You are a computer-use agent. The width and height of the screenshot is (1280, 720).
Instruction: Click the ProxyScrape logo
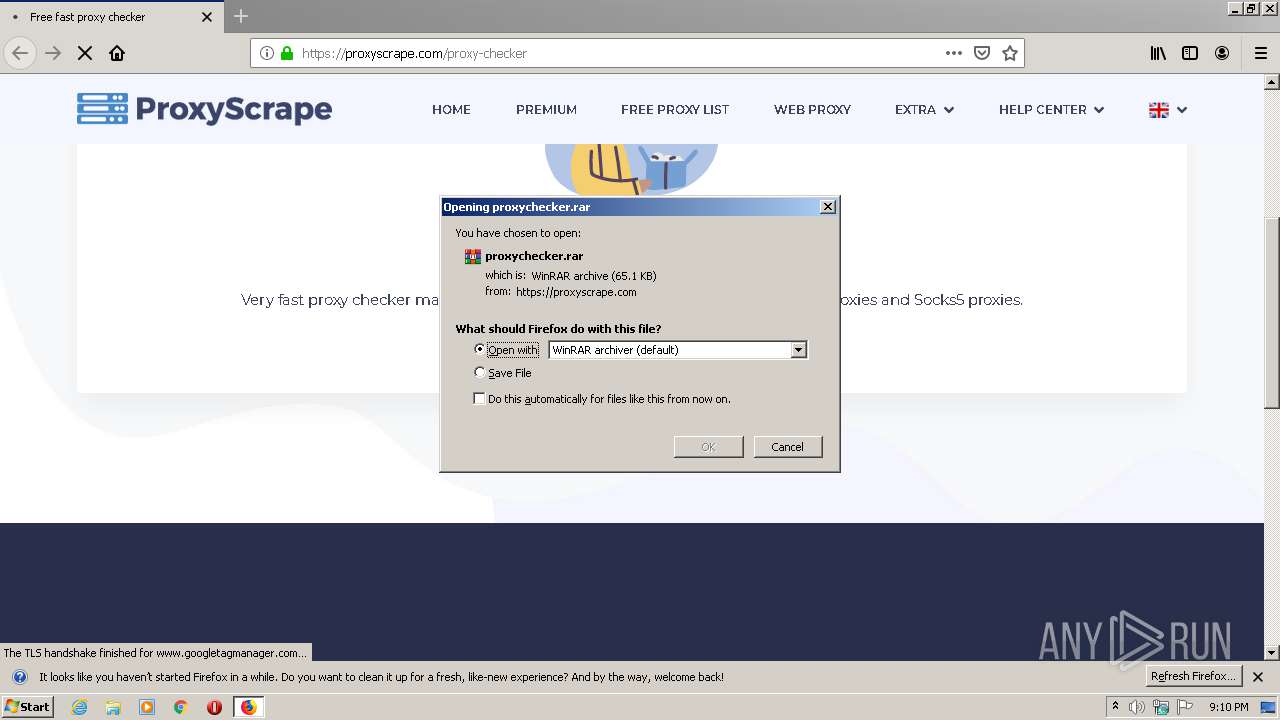tap(204, 109)
